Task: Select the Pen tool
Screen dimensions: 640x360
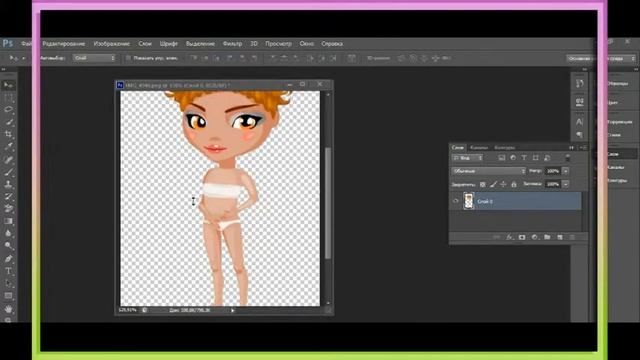Action: click(x=8, y=259)
